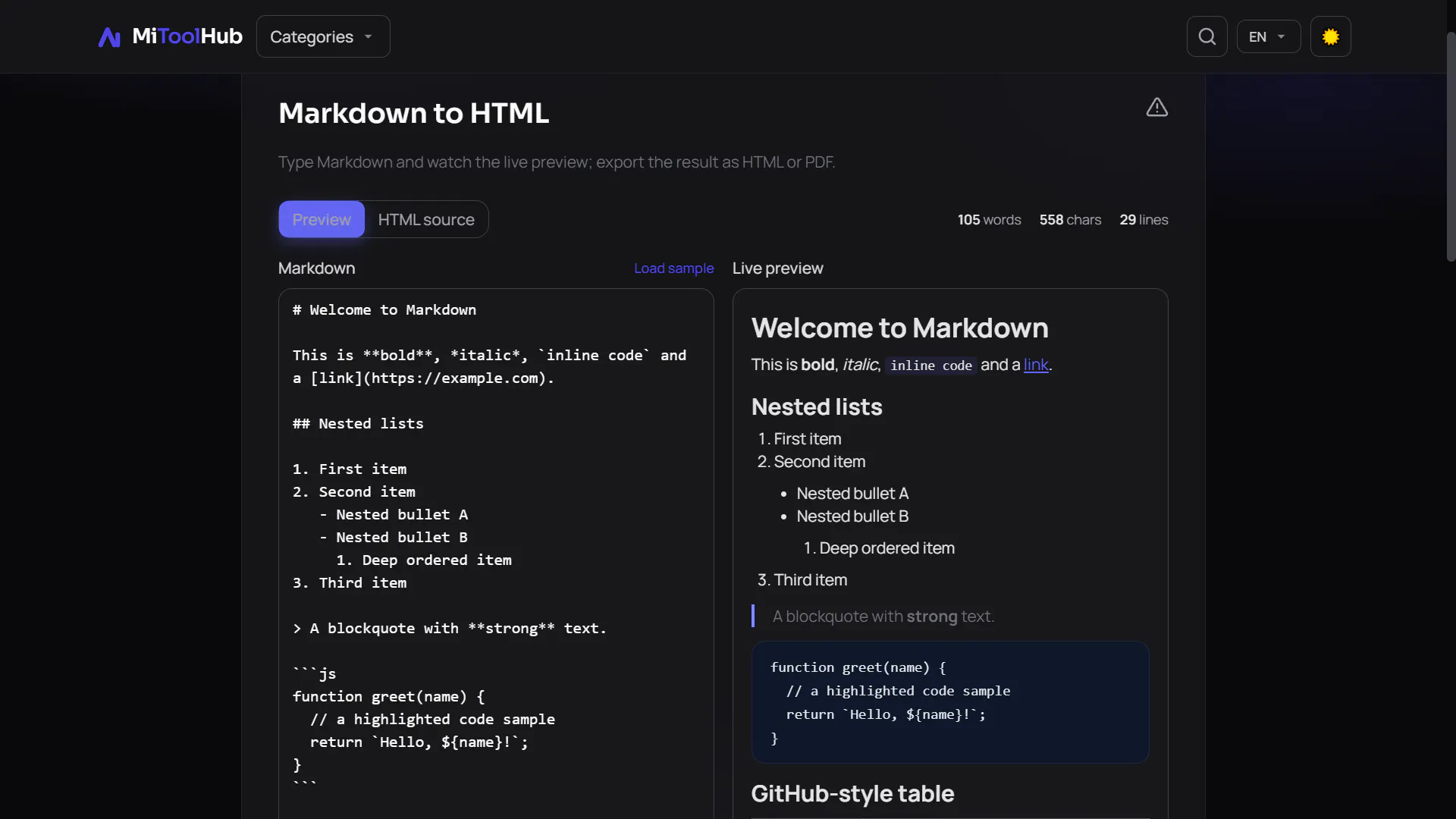The height and width of the screenshot is (819, 1456).
Task: Click the 'GitHub-style table' heading
Action: click(x=852, y=794)
